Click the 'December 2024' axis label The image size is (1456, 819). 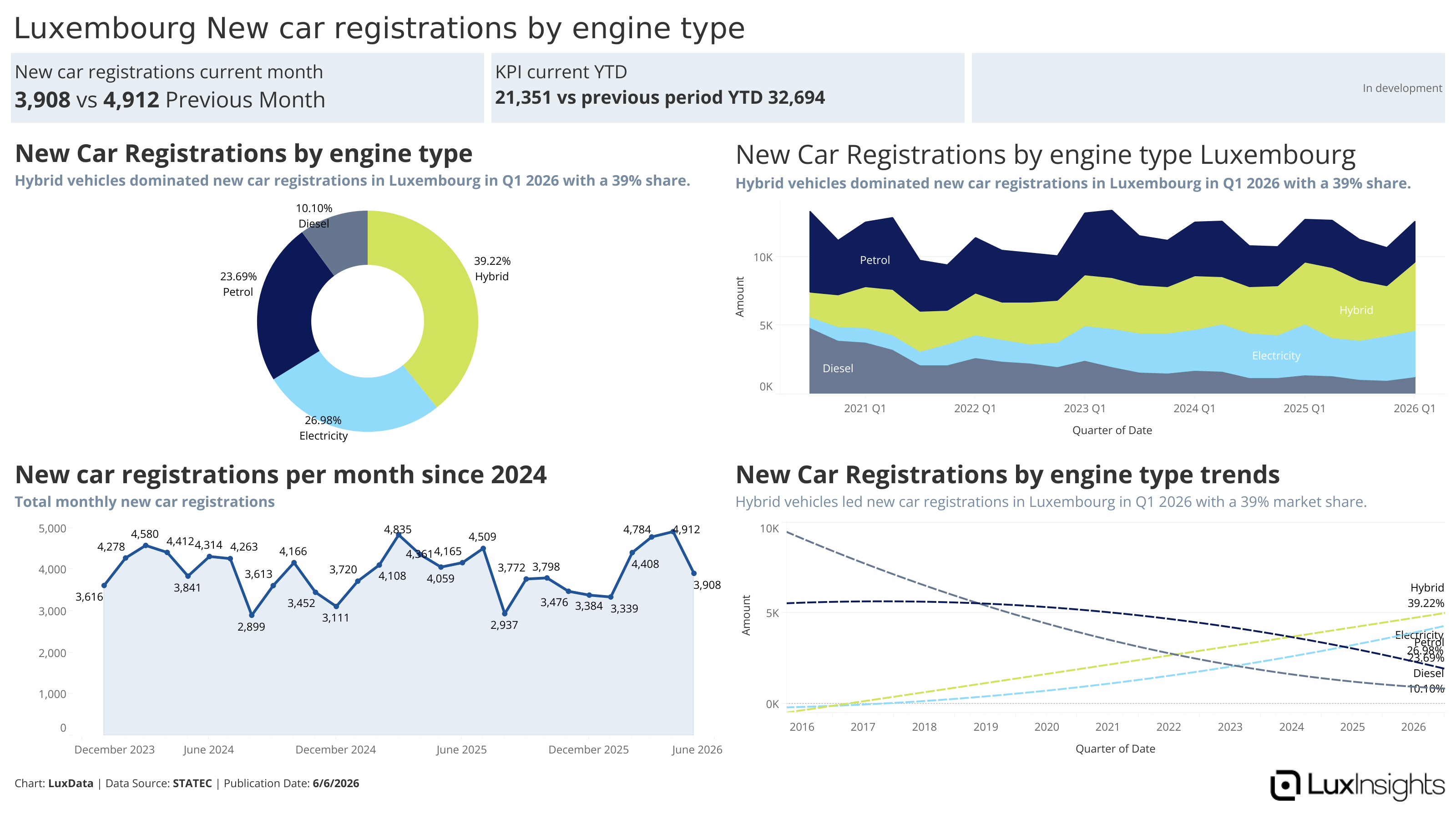click(x=336, y=749)
